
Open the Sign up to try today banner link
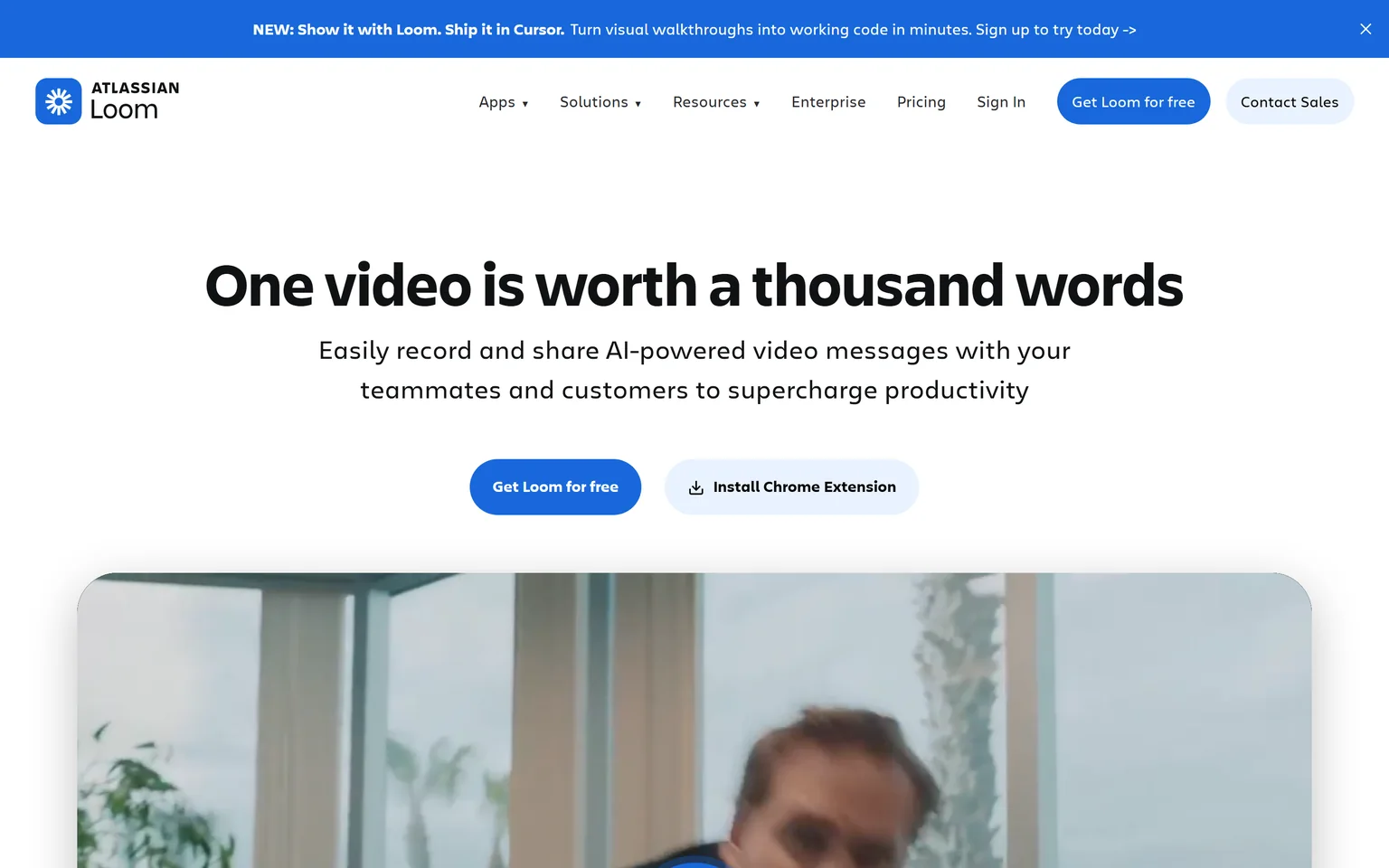1055,30
